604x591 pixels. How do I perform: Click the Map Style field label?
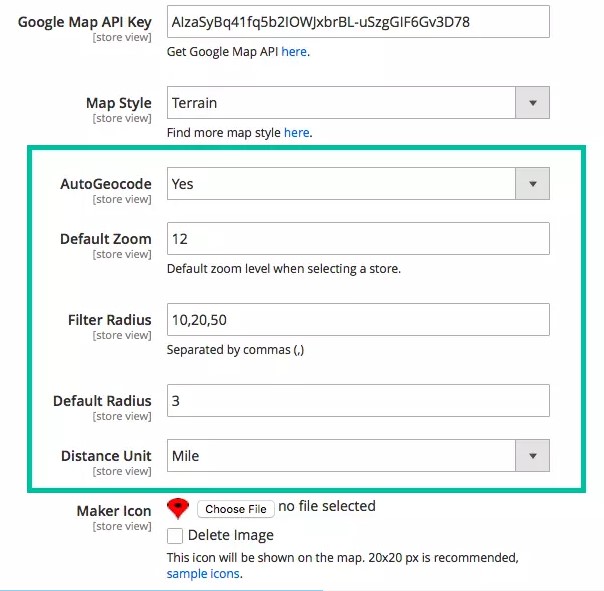[x=118, y=103]
